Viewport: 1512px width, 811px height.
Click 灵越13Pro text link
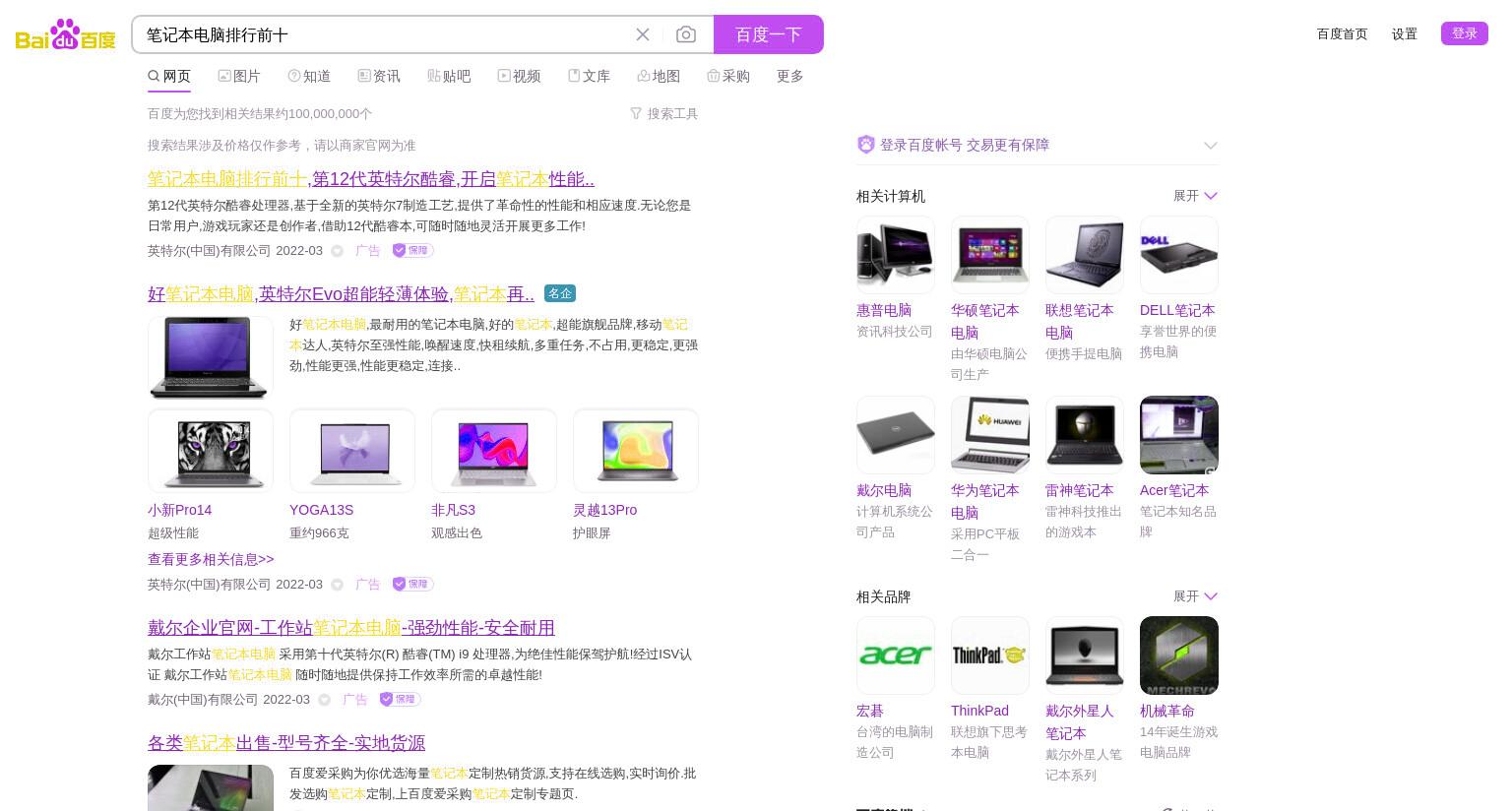pos(604,510)
